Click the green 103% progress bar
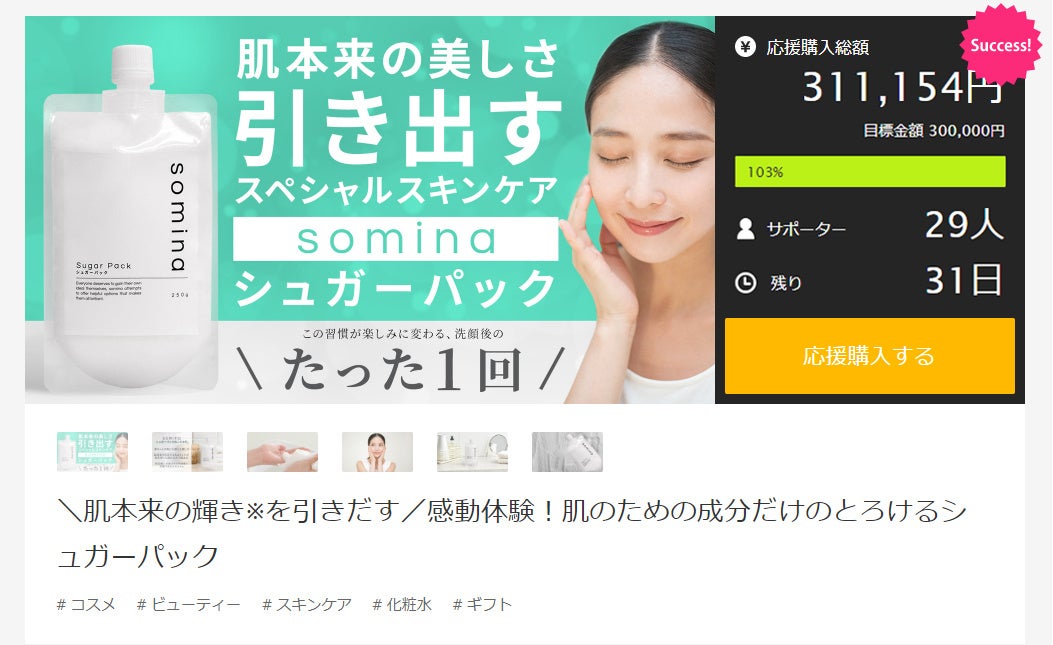This screenshot has height=645, width=1053. 870,171
